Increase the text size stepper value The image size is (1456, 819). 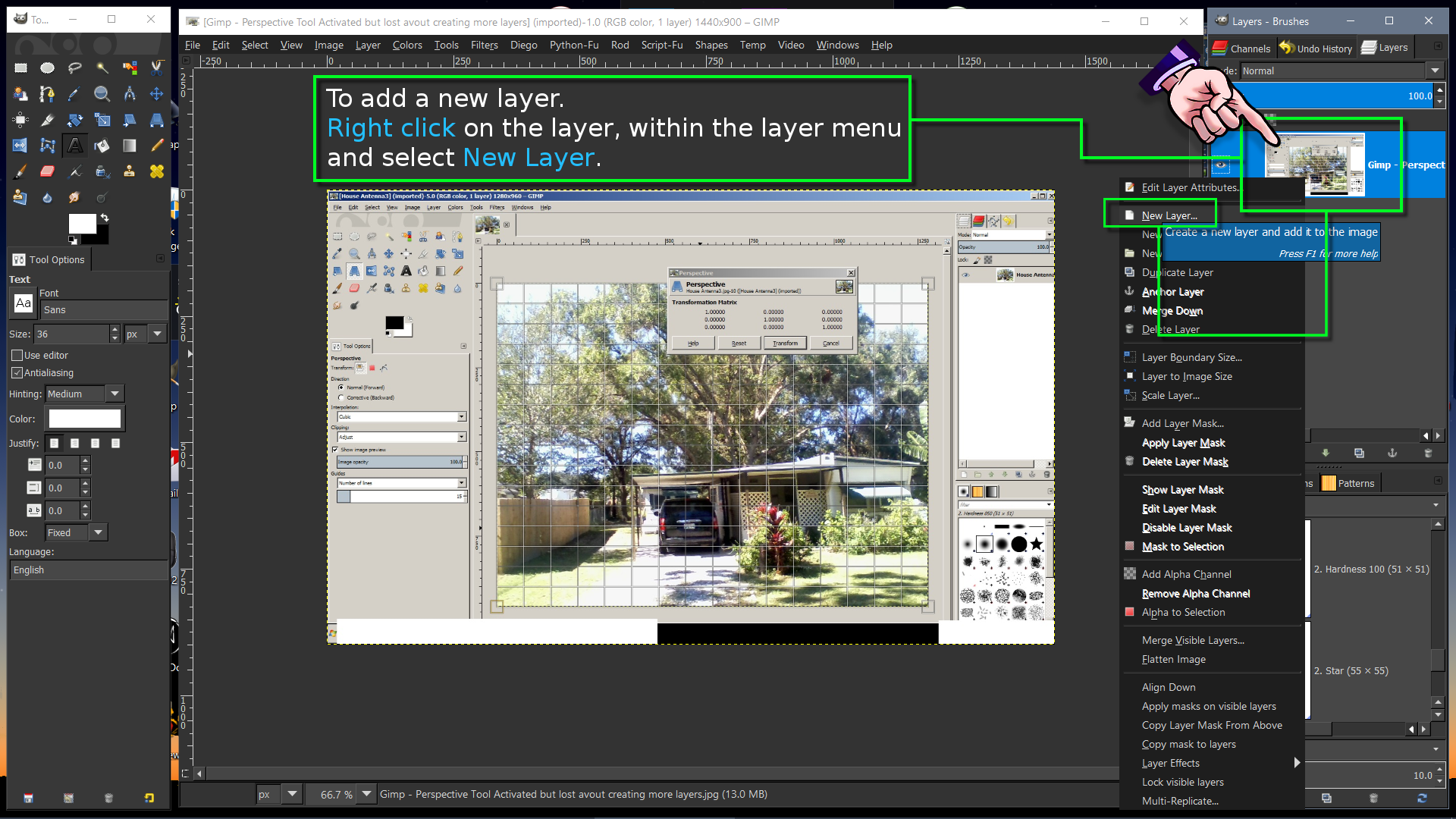pos(115,330)
